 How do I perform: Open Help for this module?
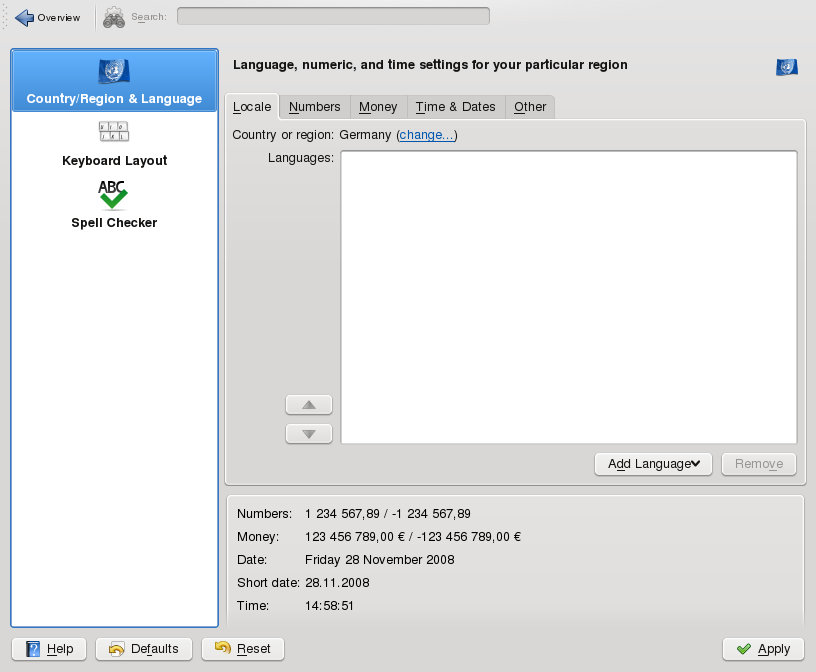pos(49,649)
